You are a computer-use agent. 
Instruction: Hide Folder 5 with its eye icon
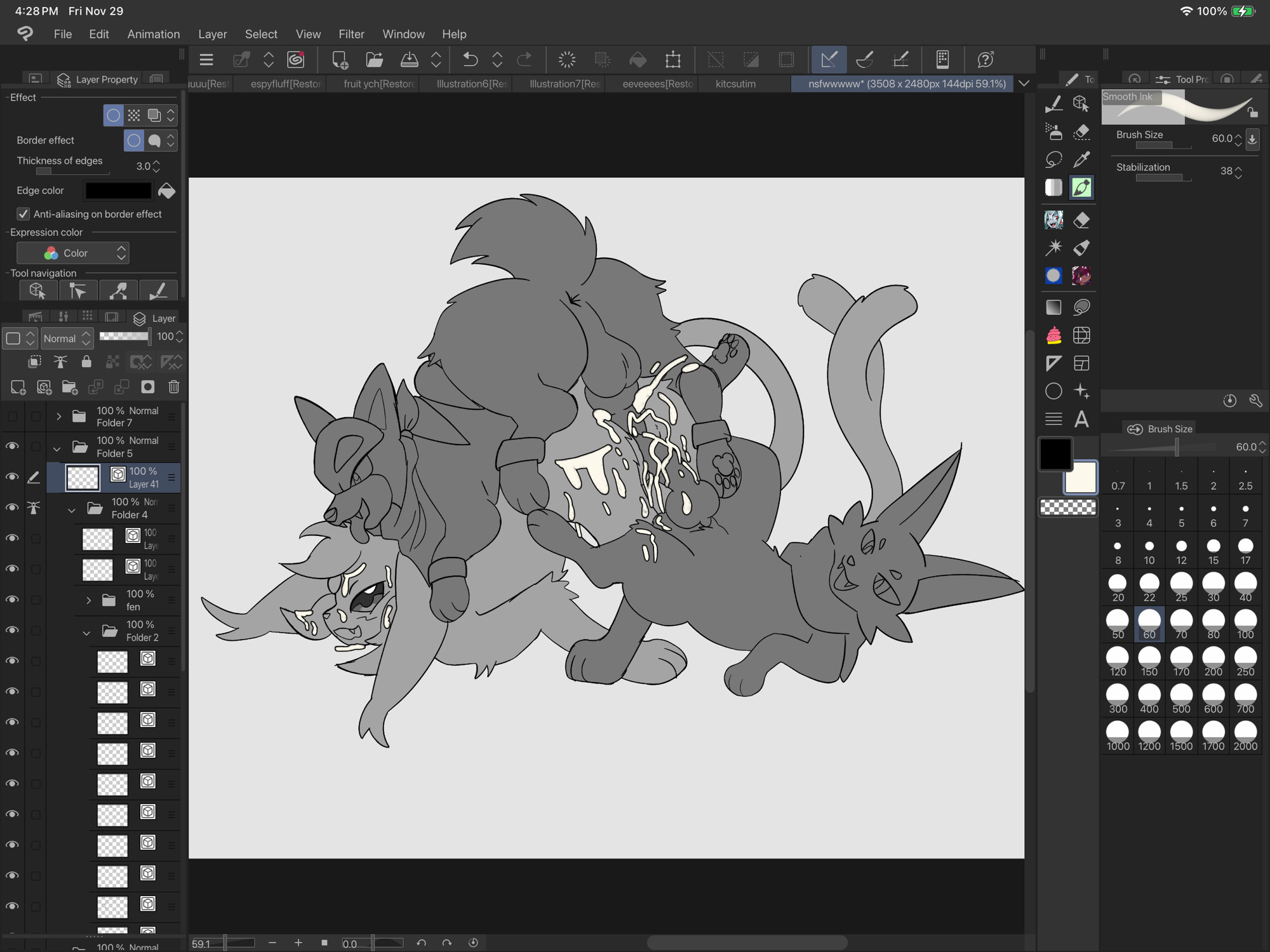[12, 446]
